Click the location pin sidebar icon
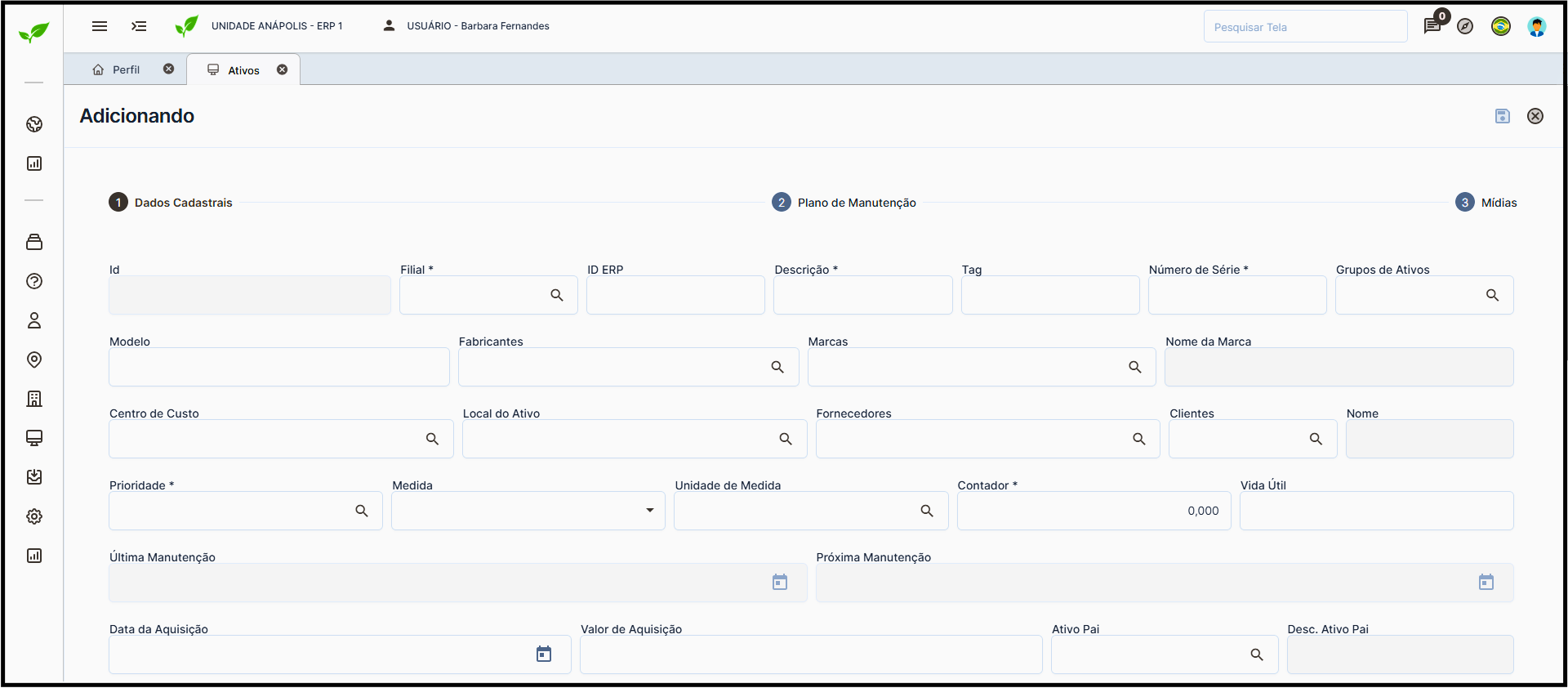The height and width of the screenshot is (688, 1568). 34,360
